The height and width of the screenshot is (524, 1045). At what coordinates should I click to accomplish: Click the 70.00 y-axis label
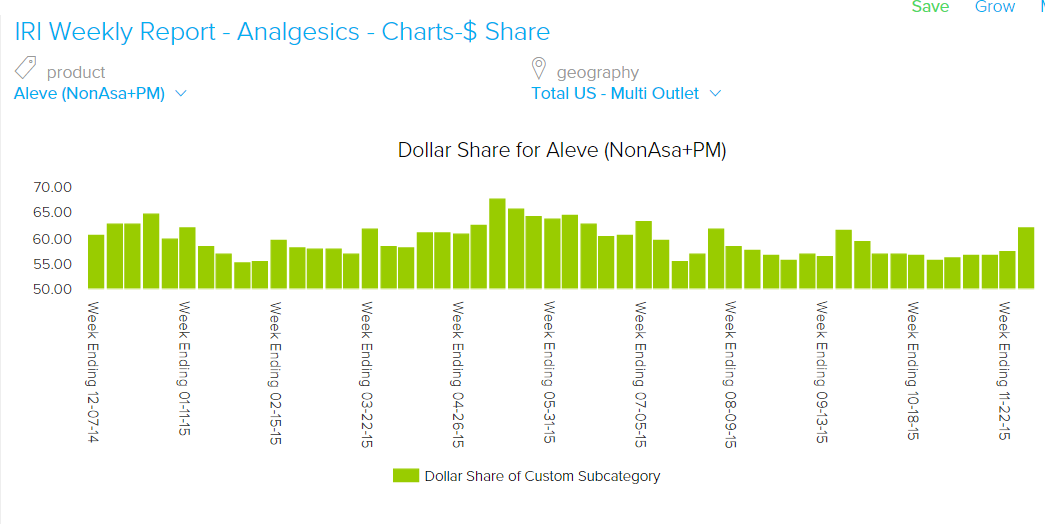click(x=52, y=187)
